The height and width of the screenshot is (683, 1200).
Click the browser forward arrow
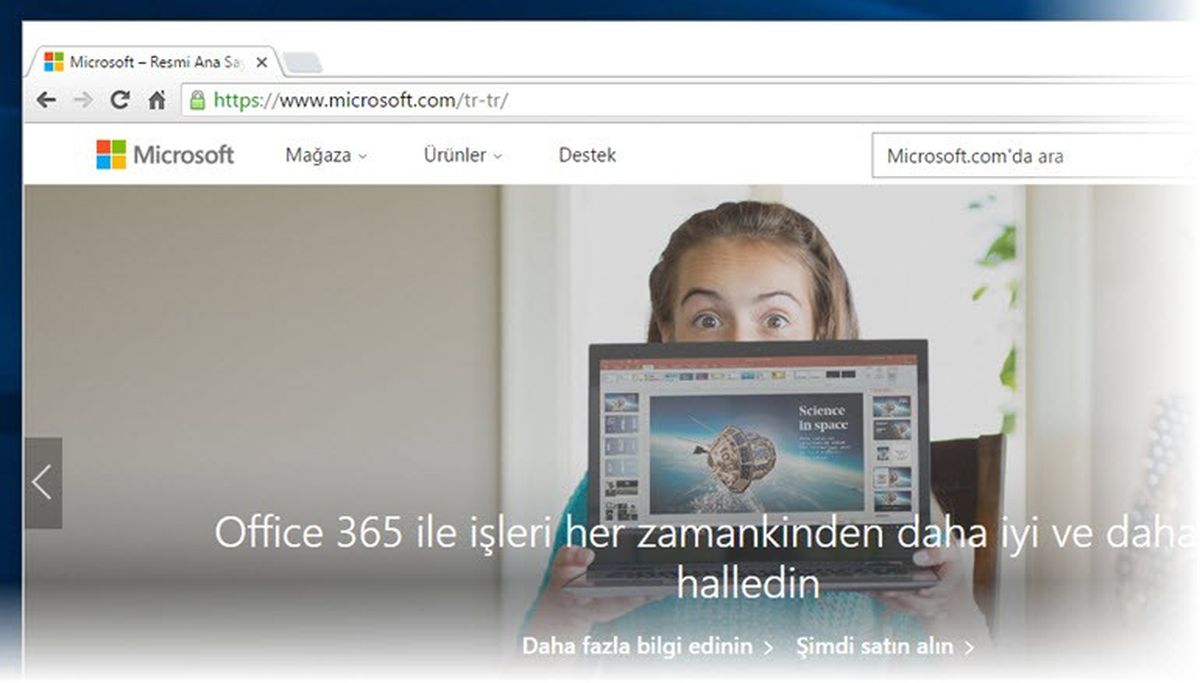click(83, 100)
